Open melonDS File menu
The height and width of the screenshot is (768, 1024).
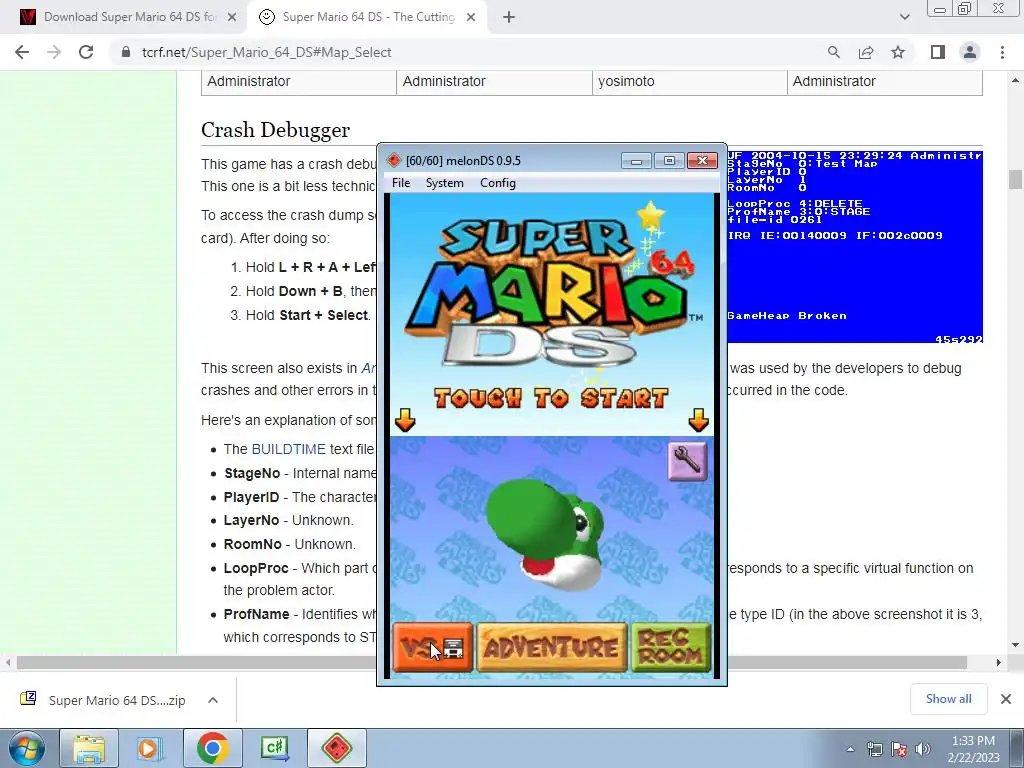401,183
